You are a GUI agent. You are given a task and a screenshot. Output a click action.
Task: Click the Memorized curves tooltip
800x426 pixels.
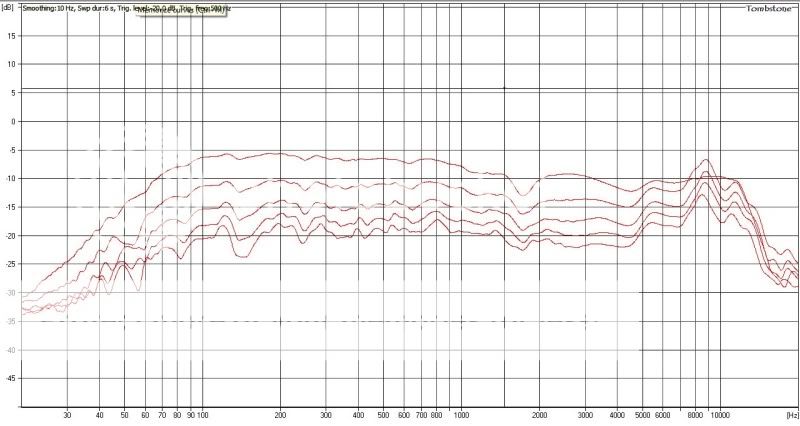click(179, 15)
